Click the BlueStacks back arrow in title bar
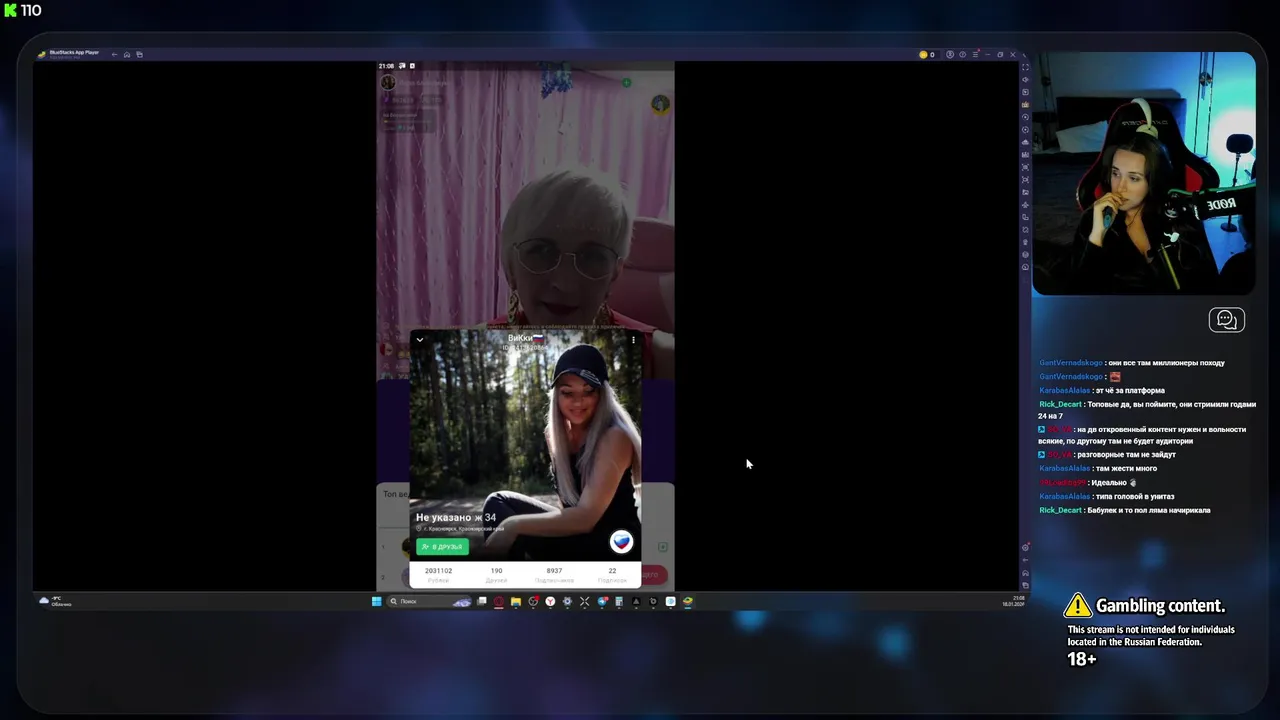Viewport: 1280px width, 720px height. [x=114, y=54]
